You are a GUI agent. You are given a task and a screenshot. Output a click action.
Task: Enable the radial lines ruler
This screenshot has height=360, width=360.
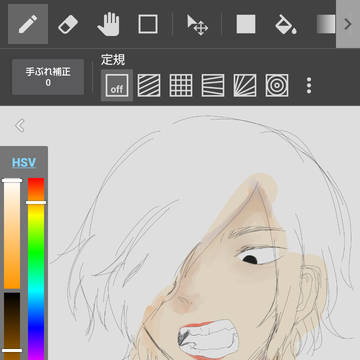pyautogui.click(x=245, y=85)
